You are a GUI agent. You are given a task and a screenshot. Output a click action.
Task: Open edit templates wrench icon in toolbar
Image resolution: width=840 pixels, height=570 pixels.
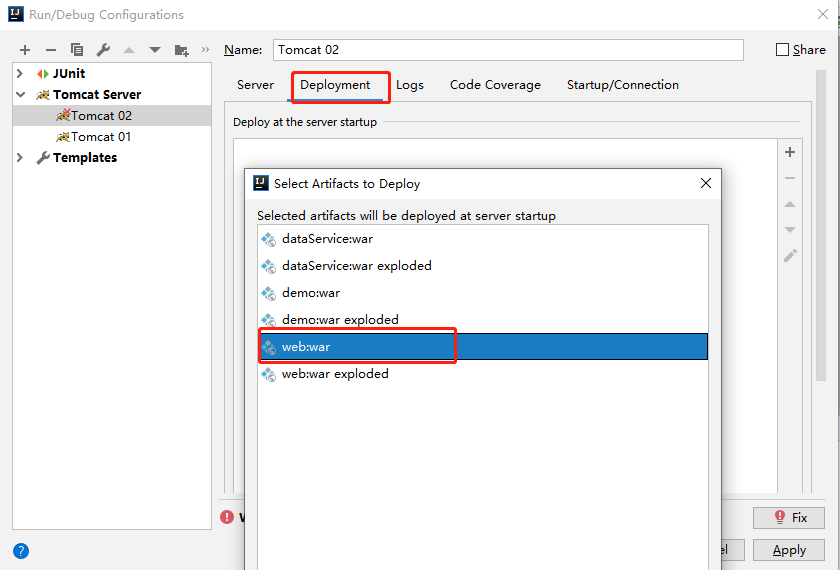[x=103, y=50]
